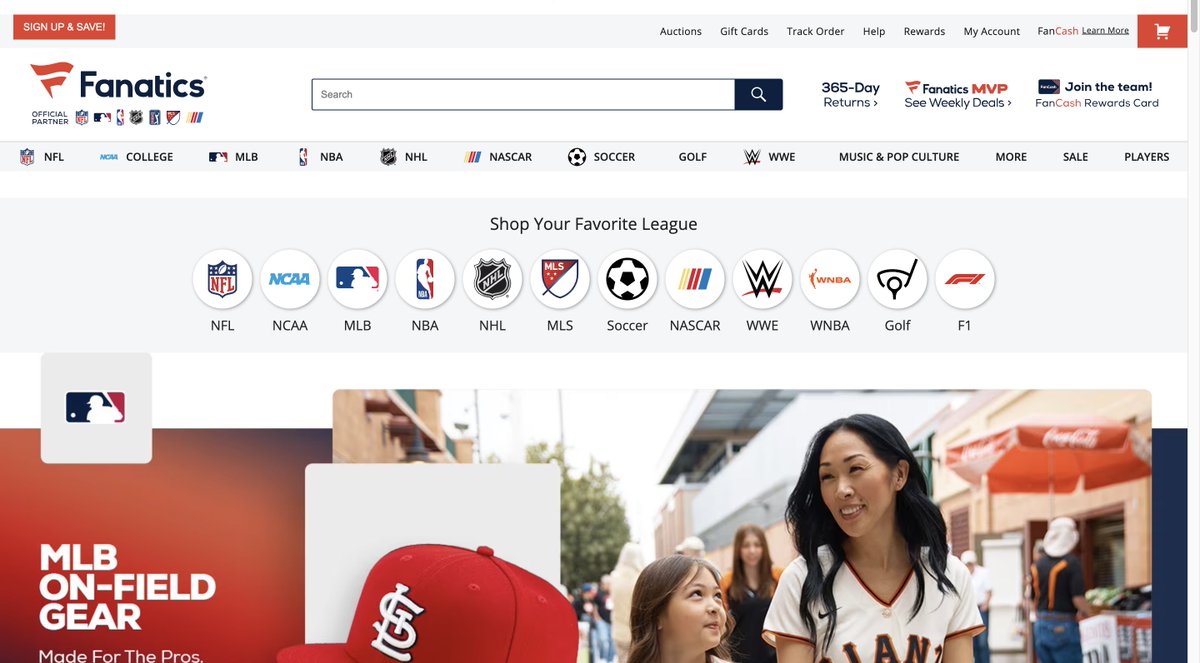Click the search magnifier button

pyautogui.click(x=758, y=94)
